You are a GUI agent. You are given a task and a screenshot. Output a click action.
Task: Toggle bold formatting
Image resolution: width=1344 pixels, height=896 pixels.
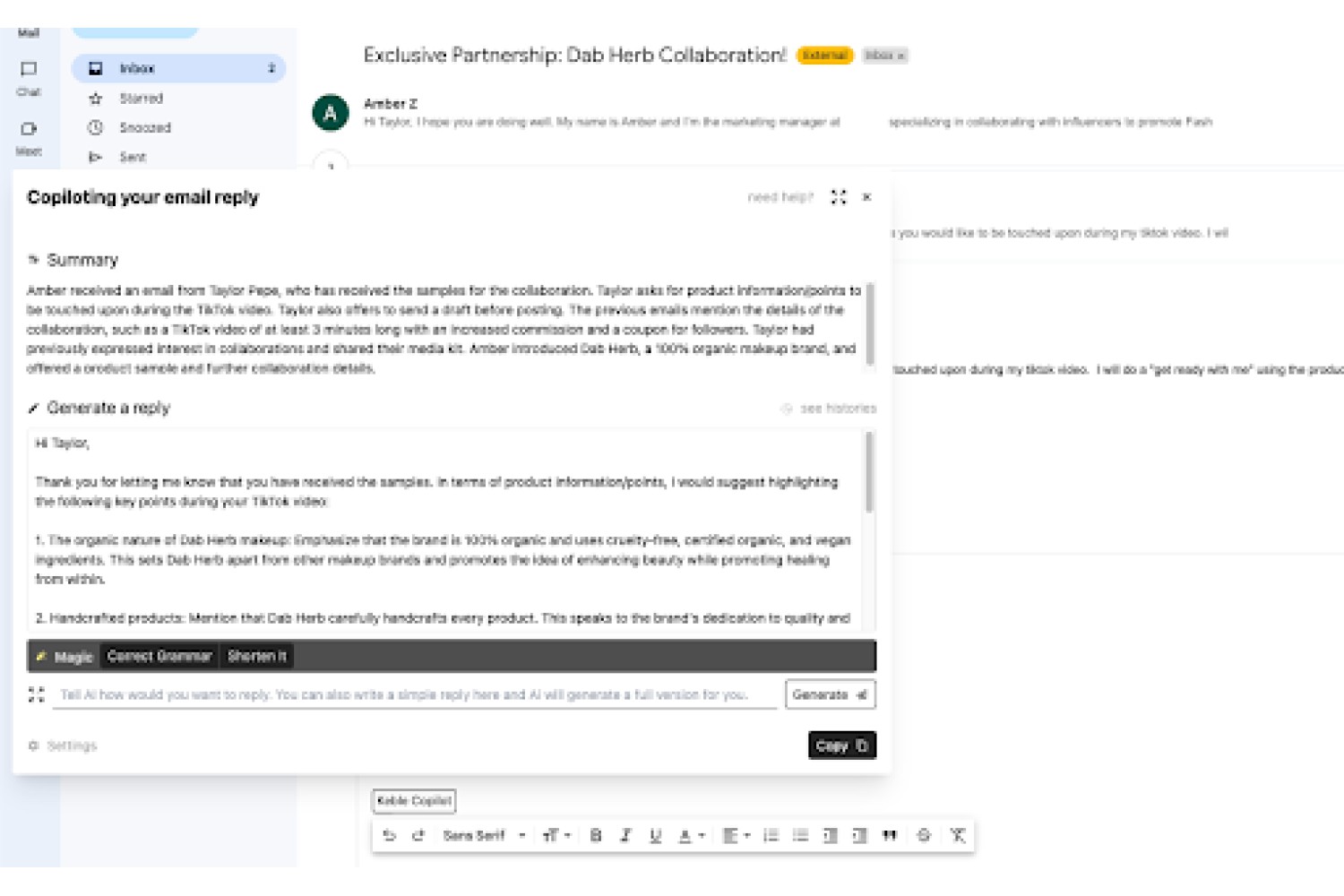click(596, 836)
